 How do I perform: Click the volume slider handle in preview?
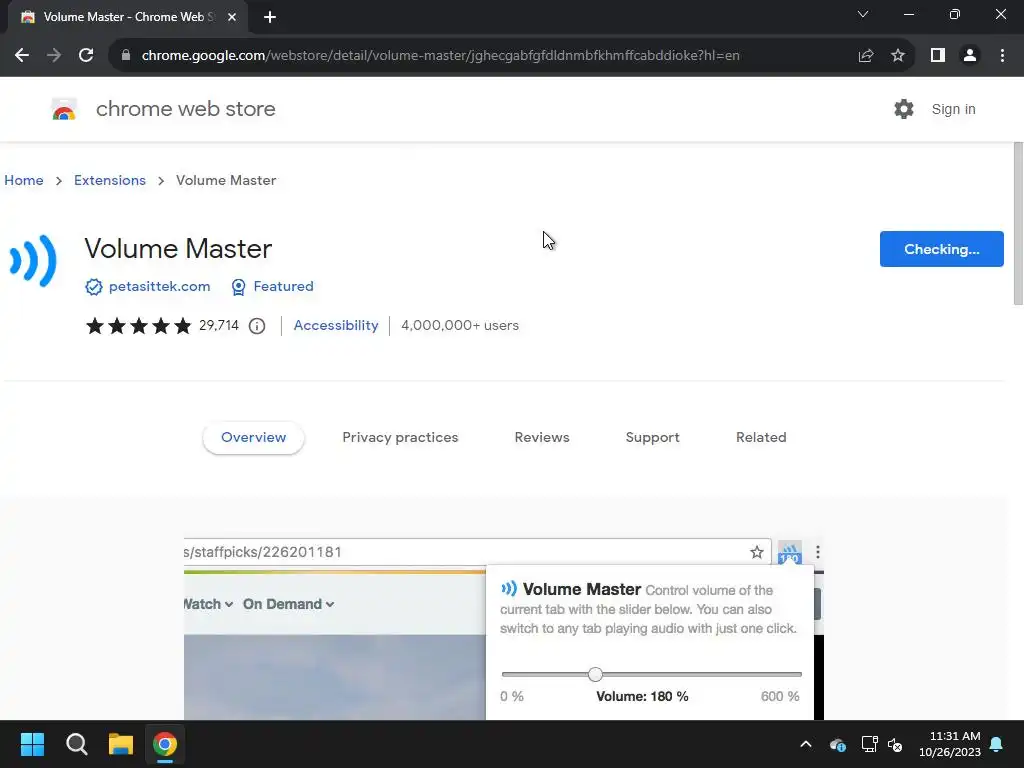tap(595, 674)
